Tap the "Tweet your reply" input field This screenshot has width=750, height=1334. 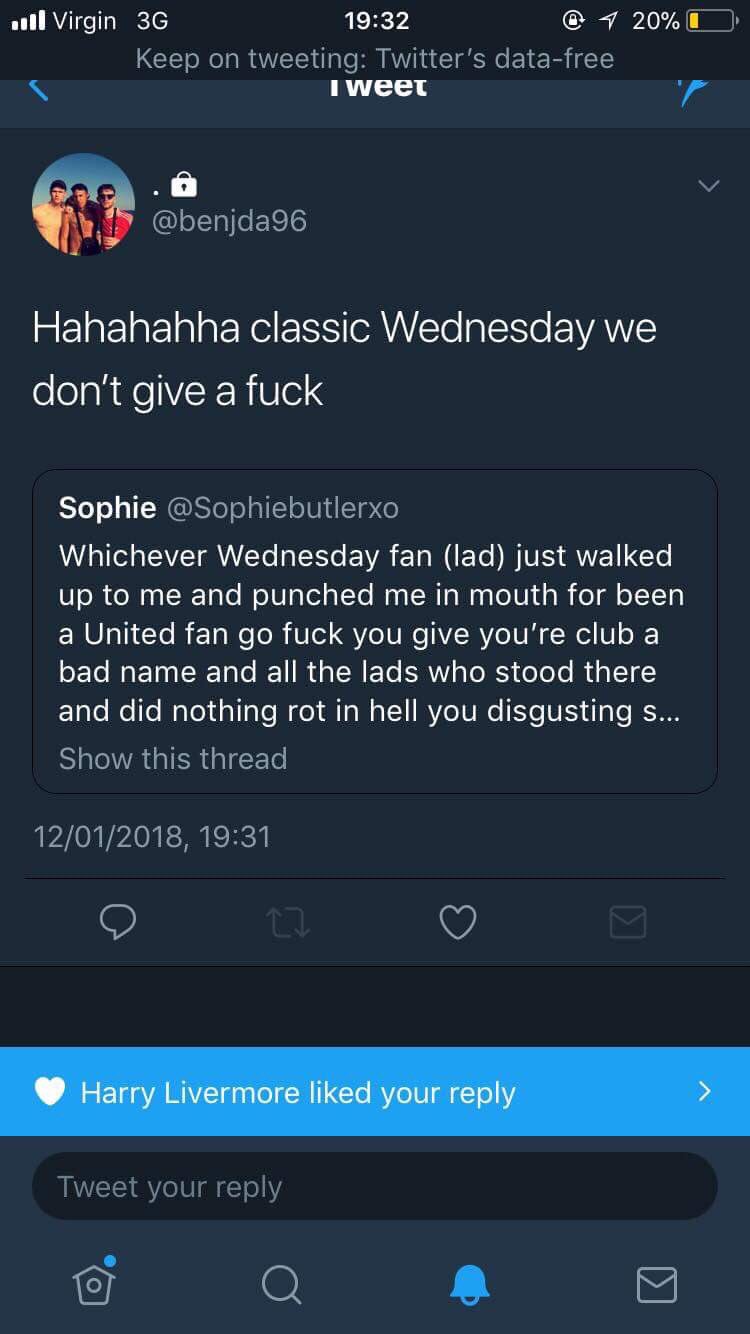pyautogui.click(x=374, y=1187)
